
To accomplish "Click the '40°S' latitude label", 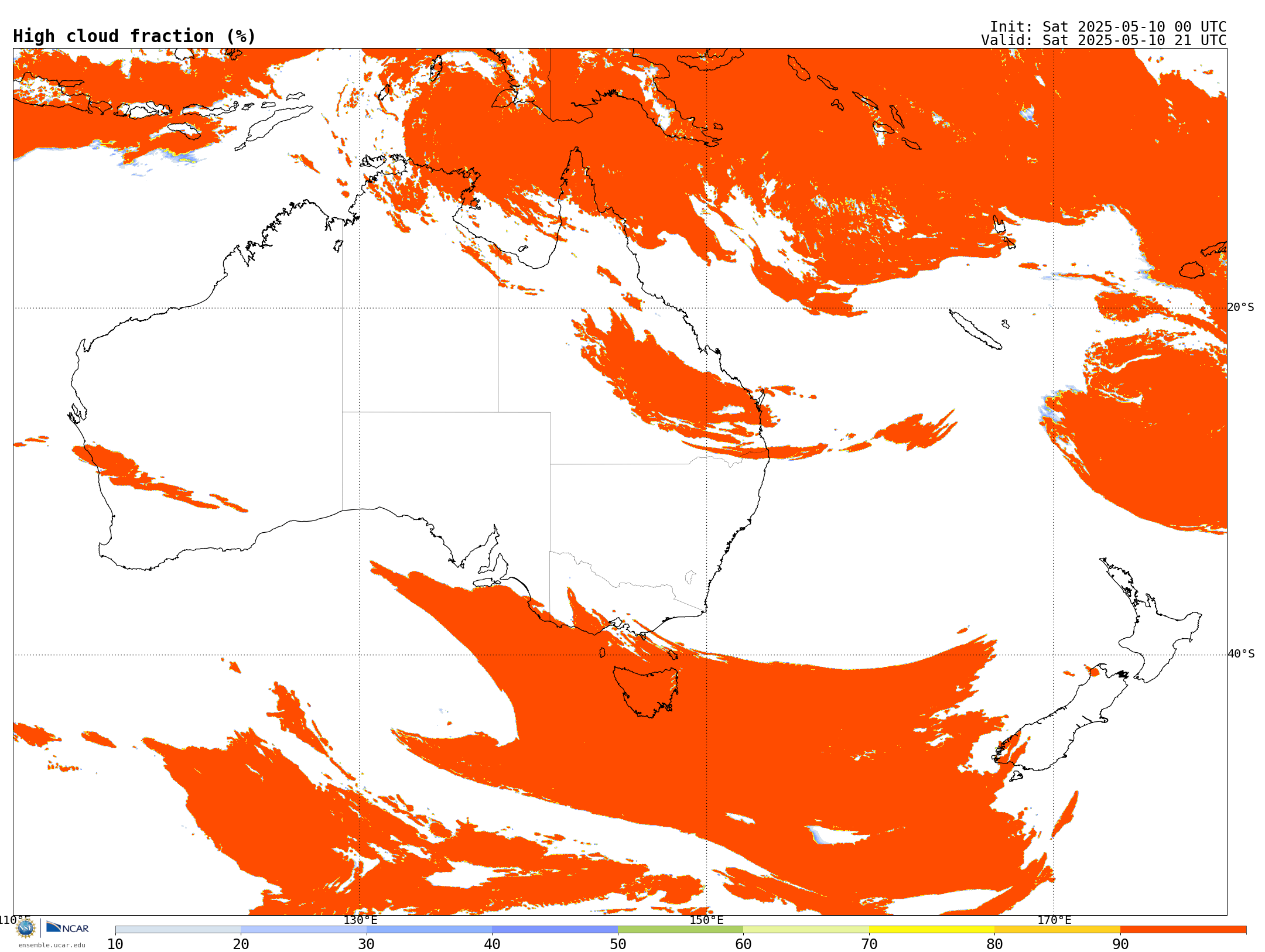I will (x=1241, y=654).
